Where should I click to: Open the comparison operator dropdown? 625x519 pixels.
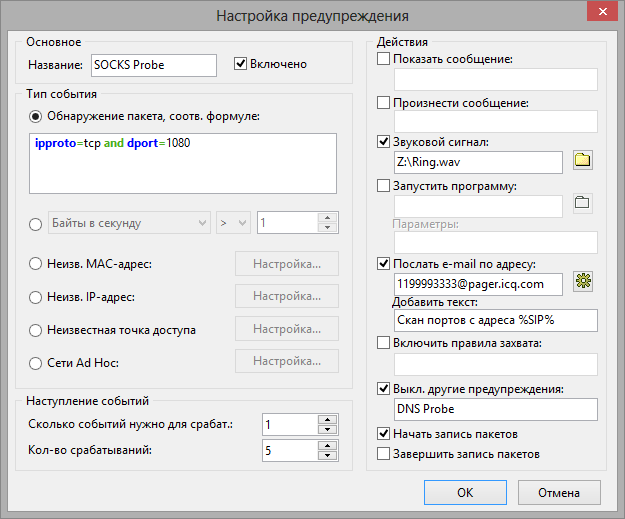coord(234,223)
